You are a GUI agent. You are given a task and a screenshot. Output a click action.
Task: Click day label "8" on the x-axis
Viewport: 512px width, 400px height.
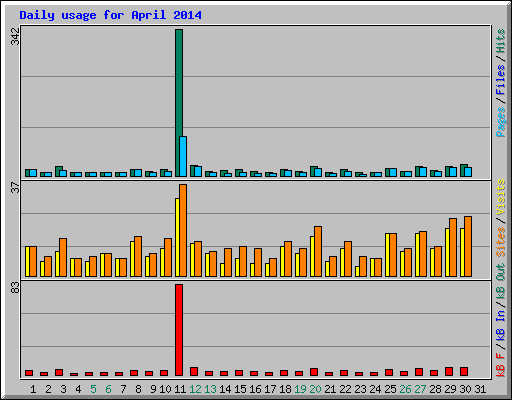138,389
